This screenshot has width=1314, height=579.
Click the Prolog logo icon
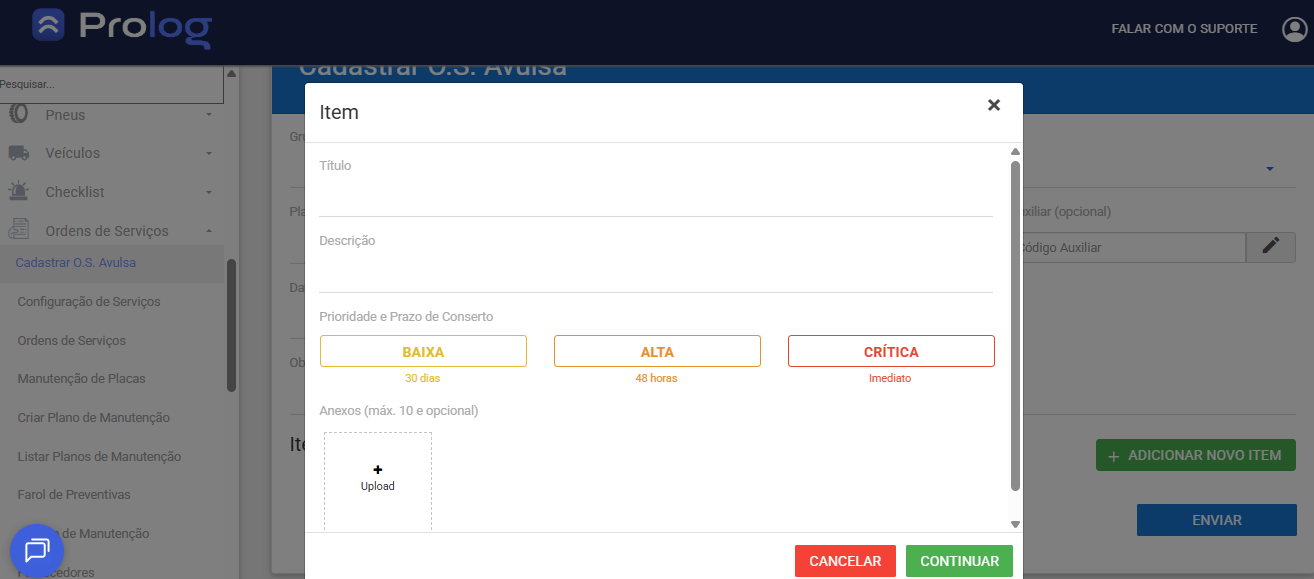click(48, 26)
